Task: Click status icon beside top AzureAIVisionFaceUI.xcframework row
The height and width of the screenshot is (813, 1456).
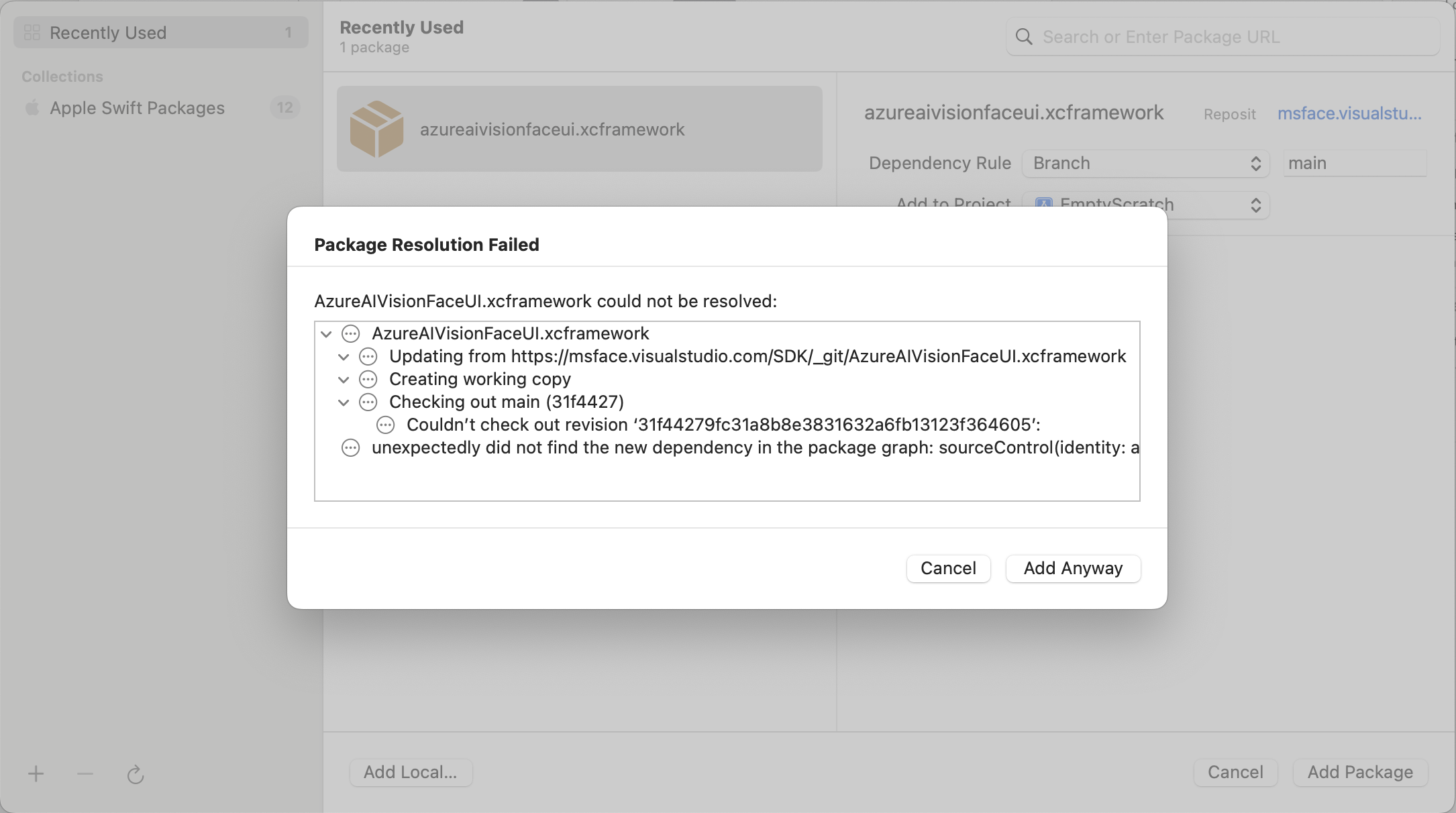Action: coord(350,333)
